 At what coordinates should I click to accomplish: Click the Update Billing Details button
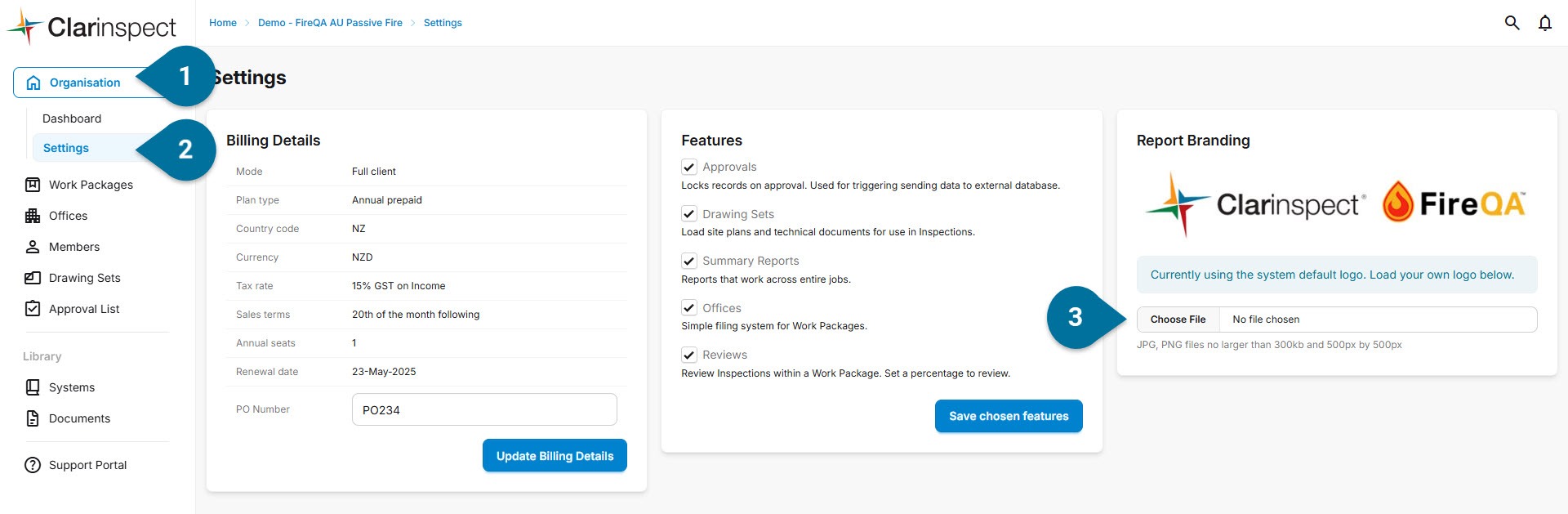point(555,456)
